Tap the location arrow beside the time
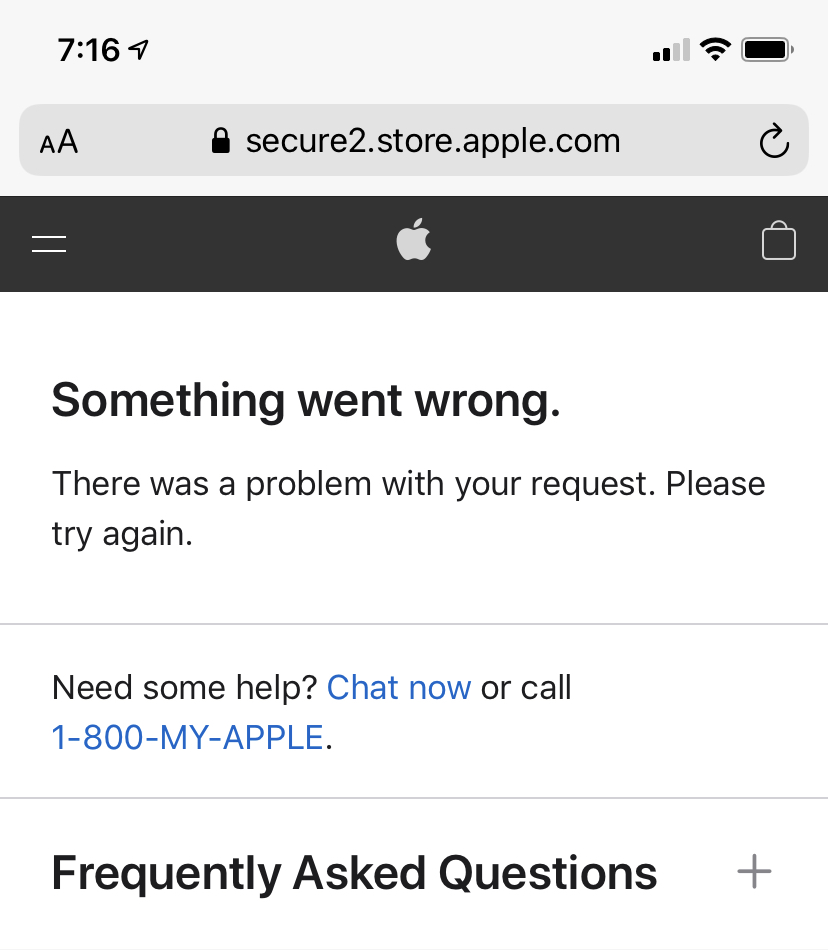 [x=140, y=49]
